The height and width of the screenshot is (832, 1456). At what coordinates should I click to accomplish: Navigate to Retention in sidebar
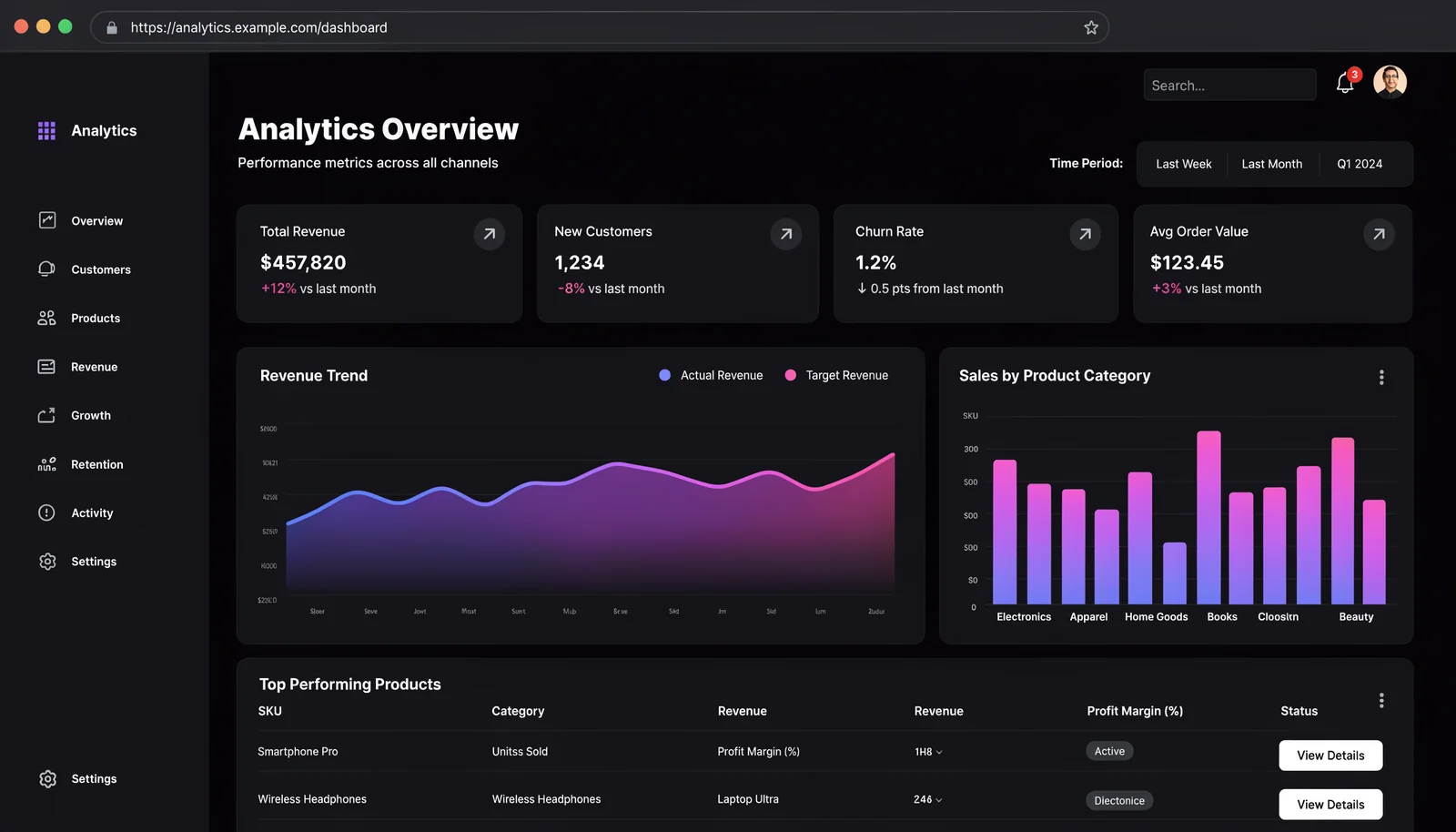[97, 464]
